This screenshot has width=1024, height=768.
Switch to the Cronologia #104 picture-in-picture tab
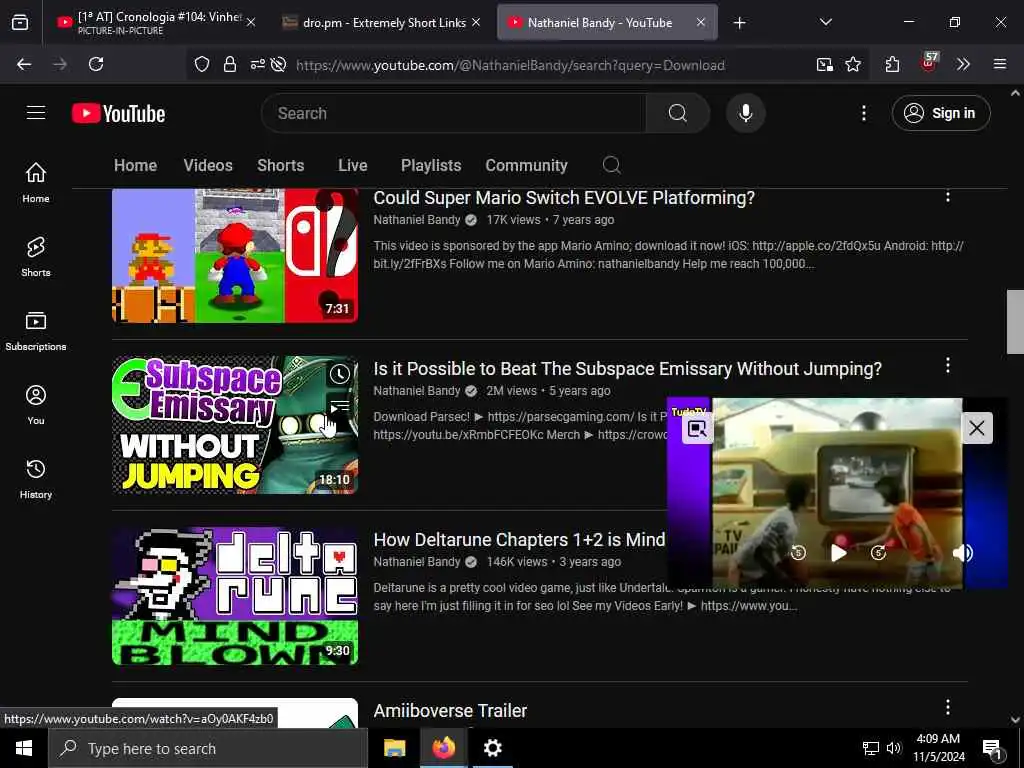click(x=155, y=23)
